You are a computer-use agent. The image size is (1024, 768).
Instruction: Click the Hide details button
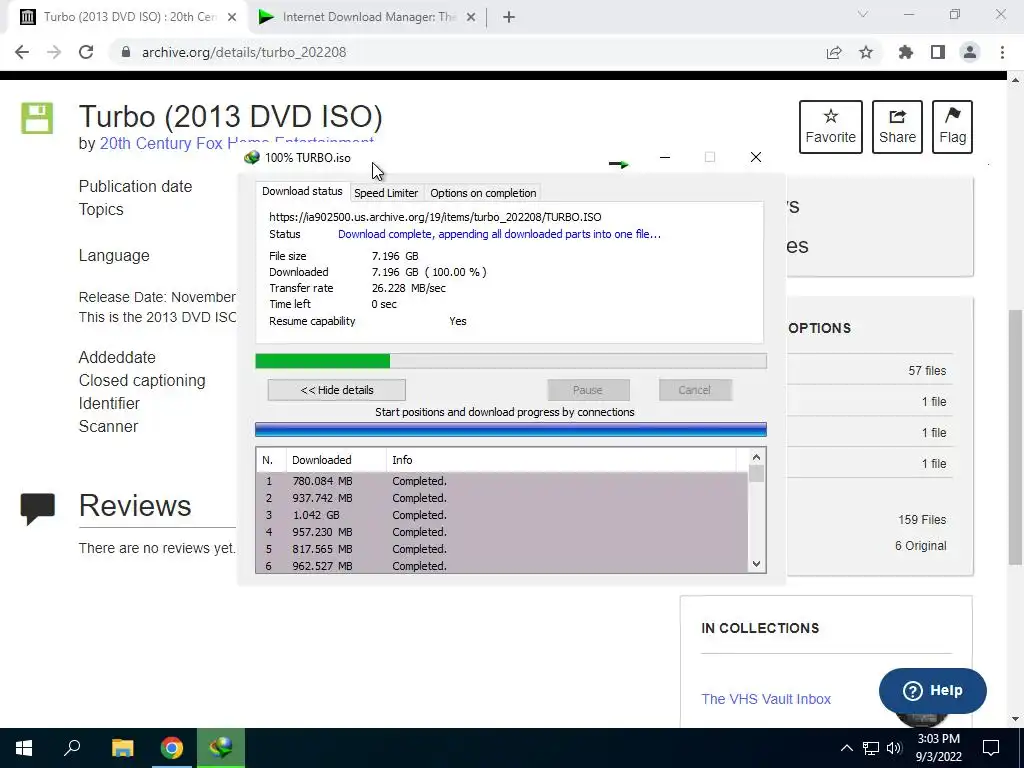pyautogui.click(x=336, y=390)
